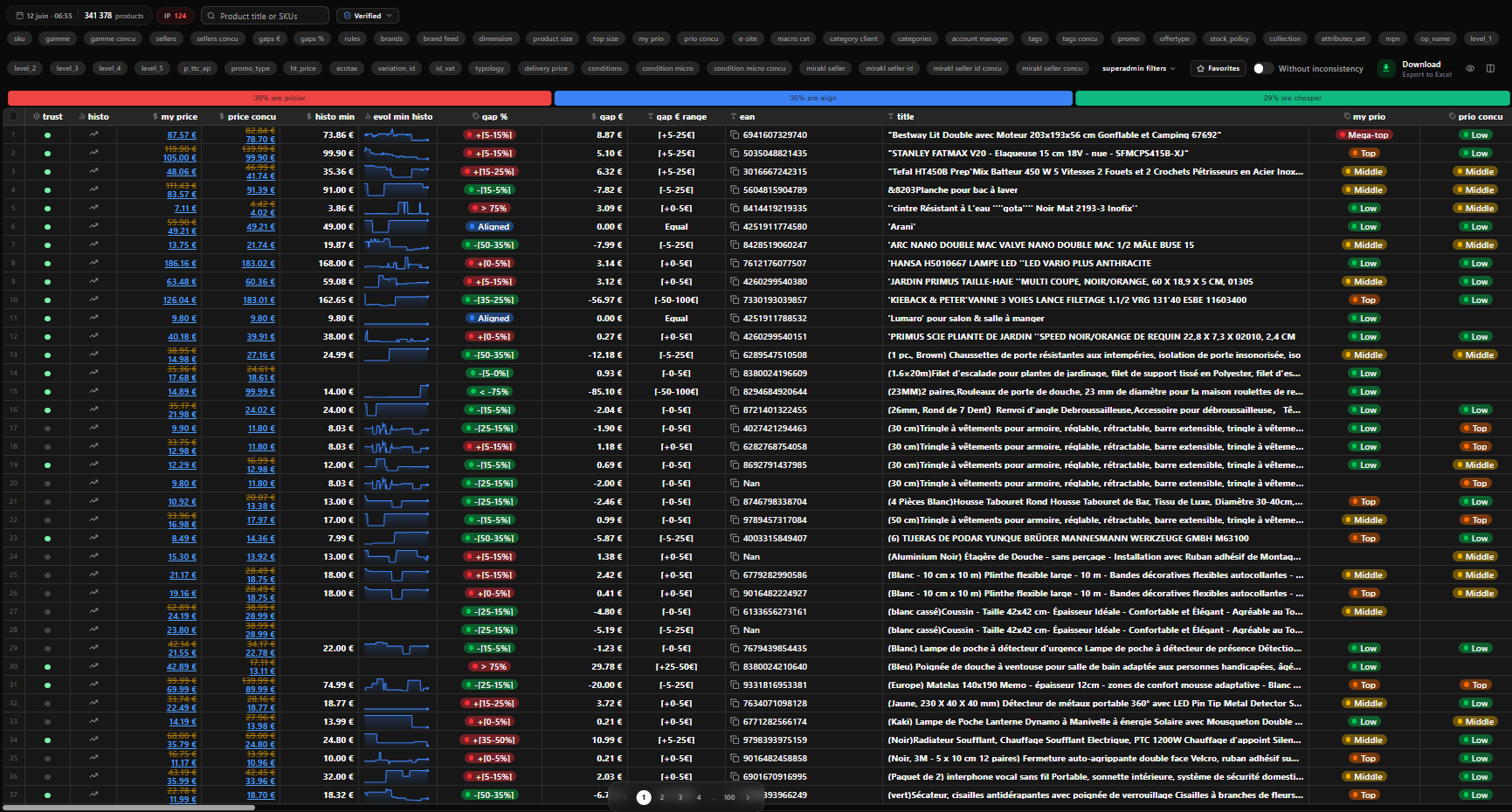Screen dimensions: 1512x812
Task: Copy the EAN 4003315849407
Action: (x=735, y=539)
